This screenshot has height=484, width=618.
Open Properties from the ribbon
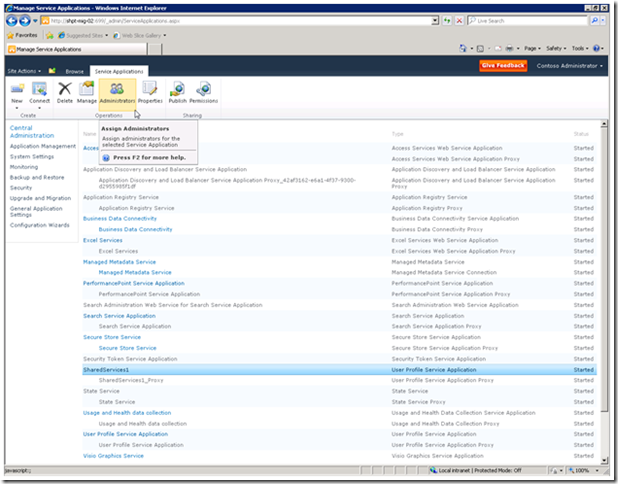pyautogui.click(x=150, y=93)
